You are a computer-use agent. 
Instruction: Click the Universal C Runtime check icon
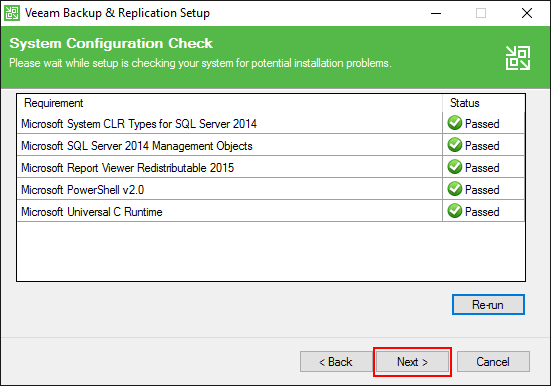coord(455,211)
